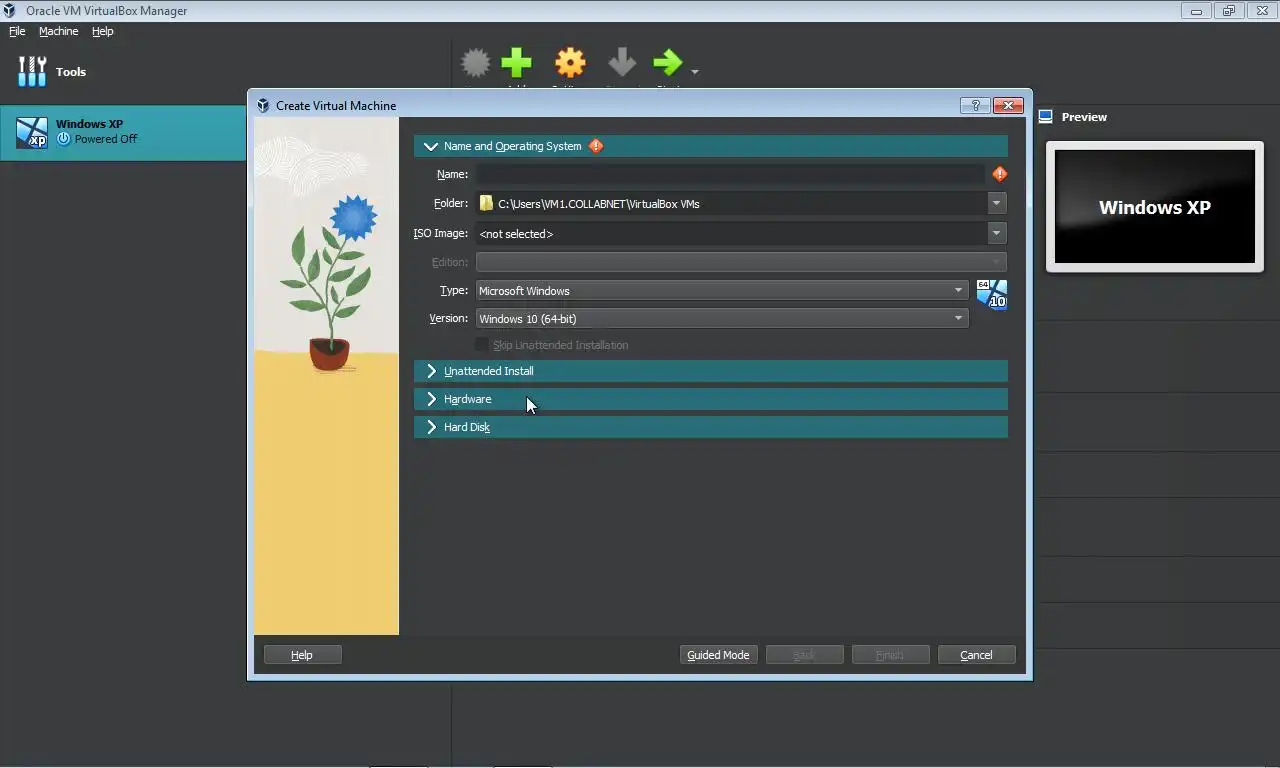Open the Help menu
This screenshot has width=1280, height=768.
102,31
